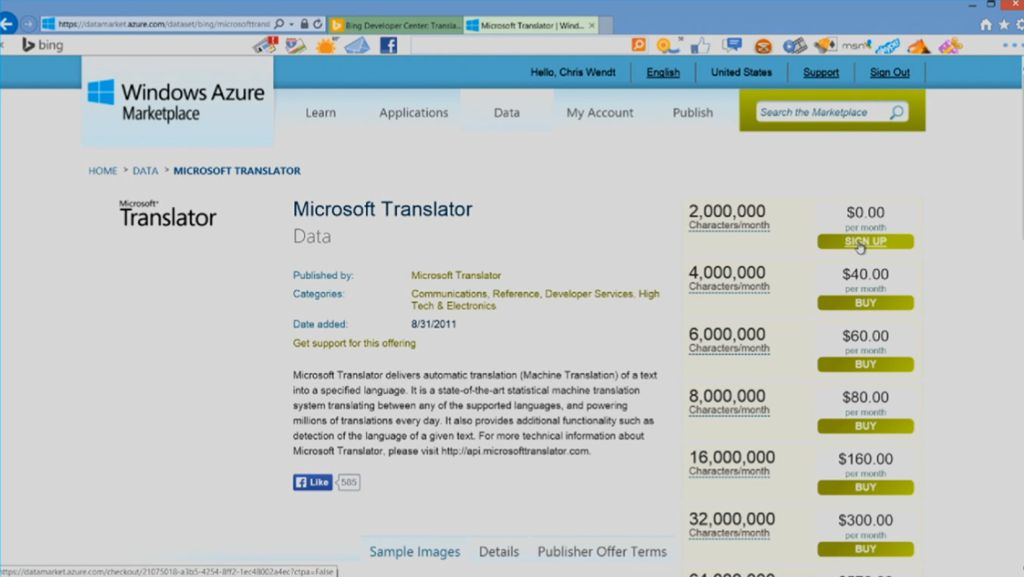
Task: Close the Microsoft Translator tab
Action: pos(592,25)
